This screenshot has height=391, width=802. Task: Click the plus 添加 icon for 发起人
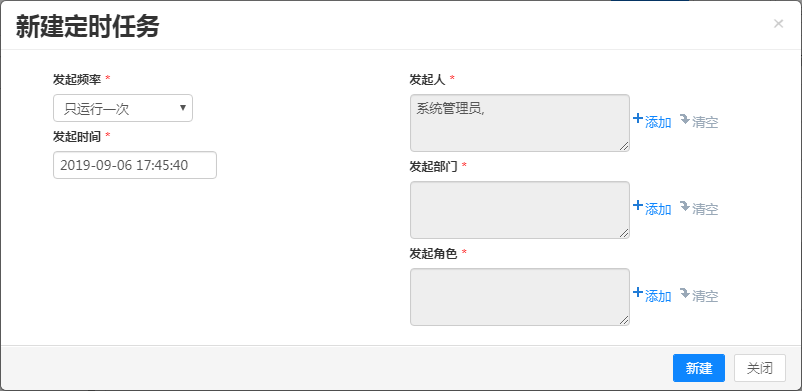coord(637,119)
